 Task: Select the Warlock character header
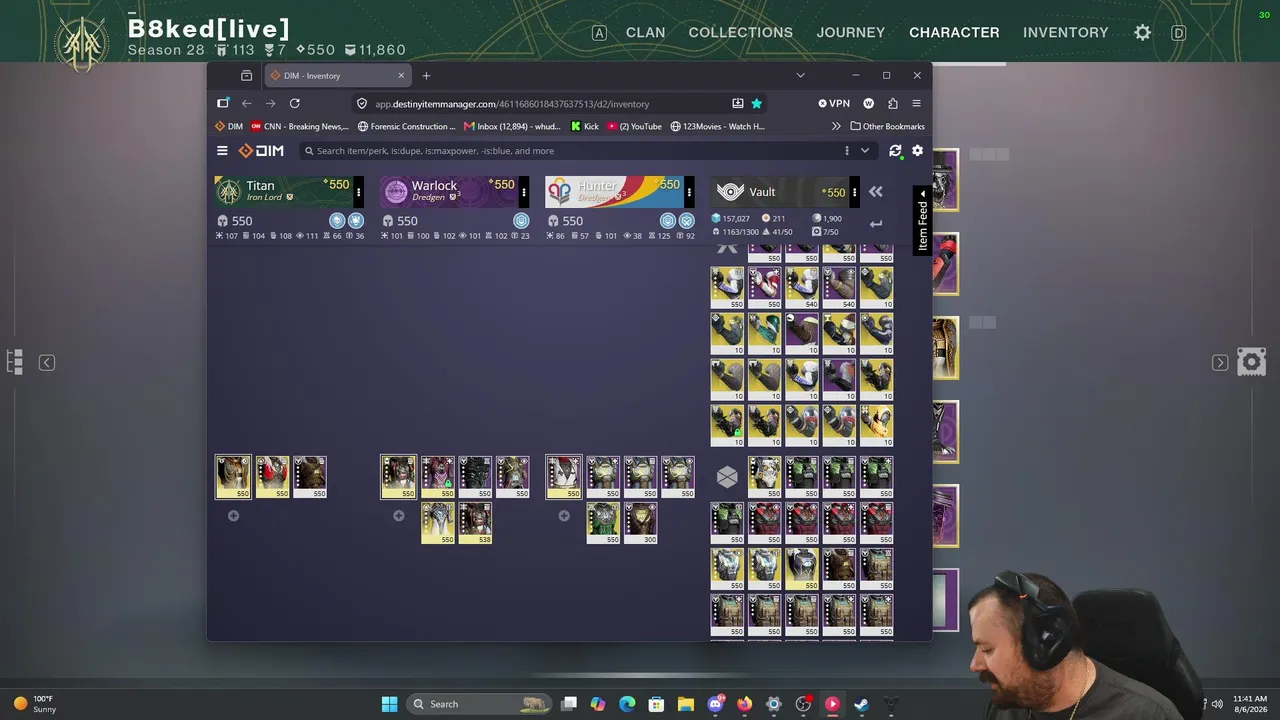pyautogui.click(x=449, y=192)
